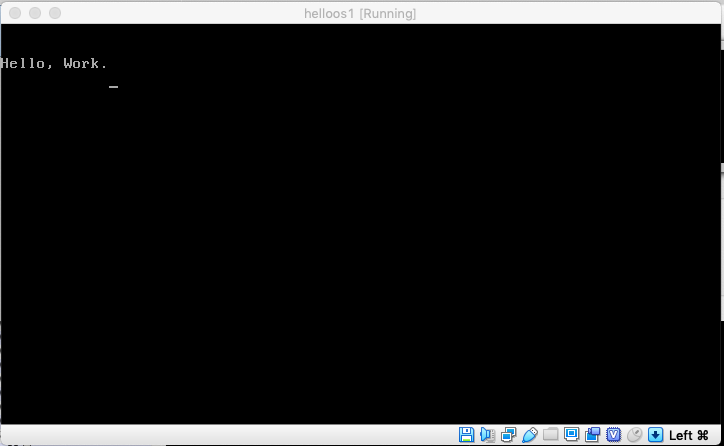
Task: Click the network adapter status icon
Action: pyautogui.click(x=508, y=434)
